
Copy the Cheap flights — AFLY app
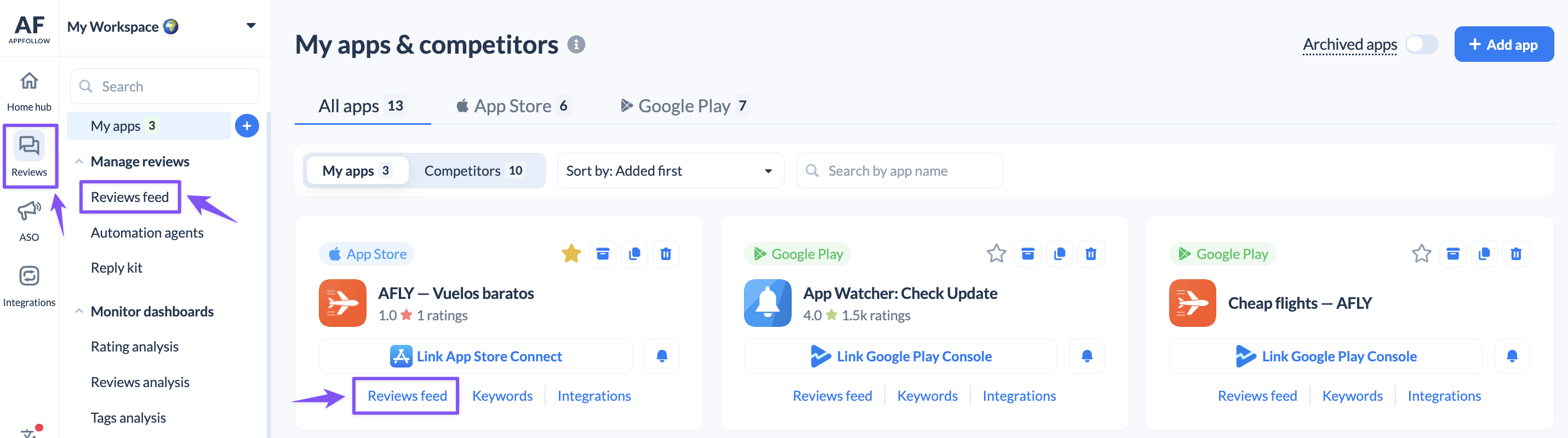coord(1484,253)
